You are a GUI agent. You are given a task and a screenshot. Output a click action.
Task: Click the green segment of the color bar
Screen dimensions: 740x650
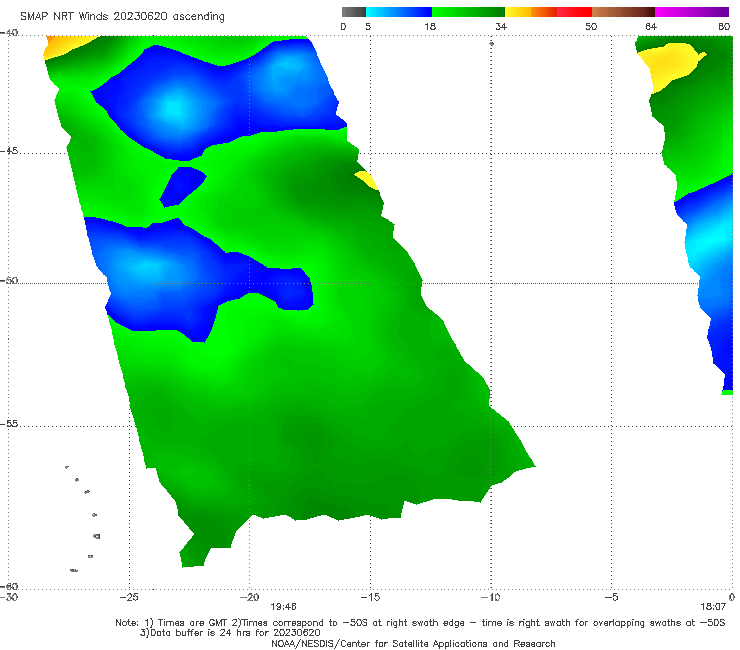click(468, 12)
